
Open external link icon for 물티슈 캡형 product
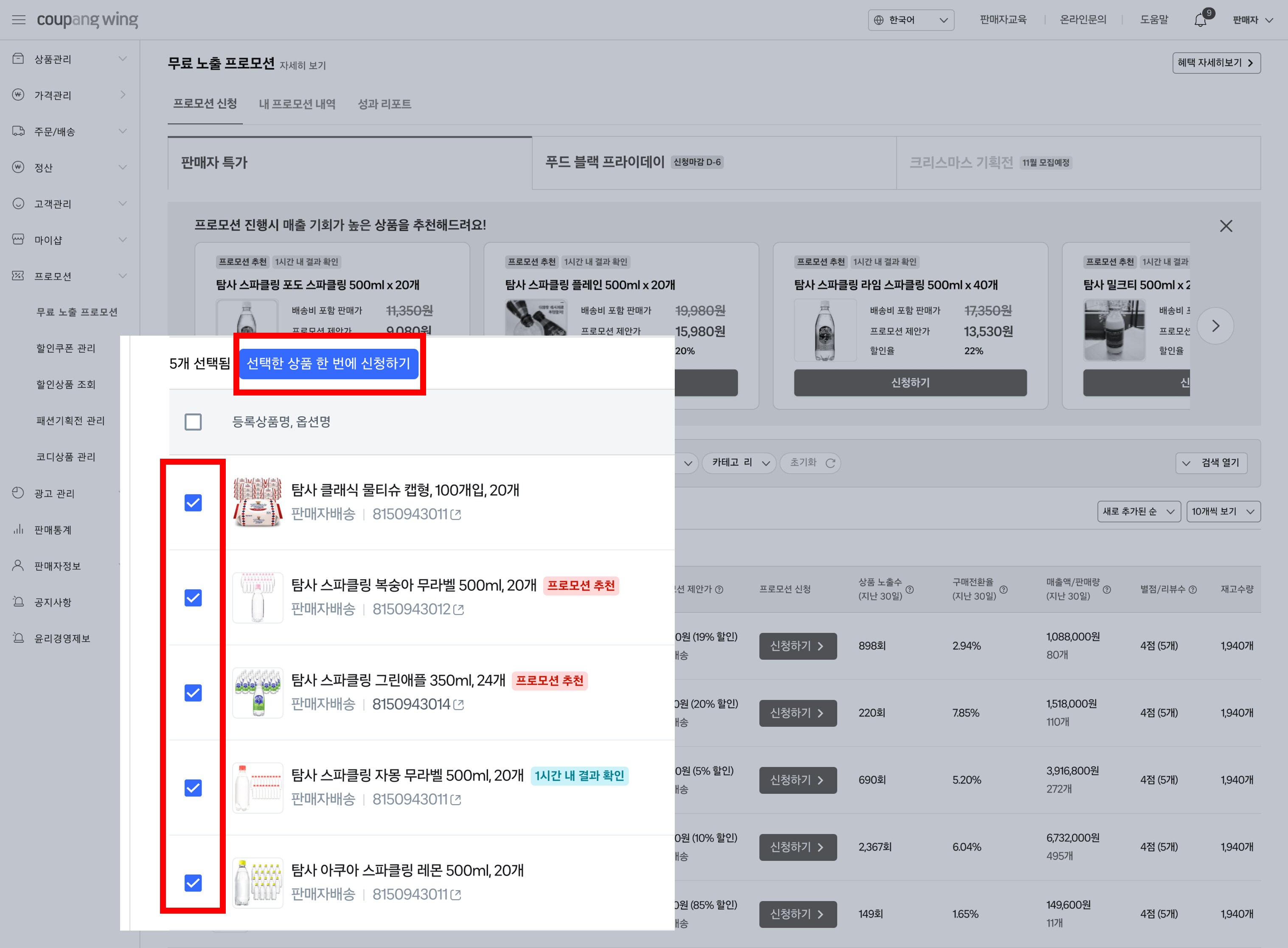coord(456,515)
